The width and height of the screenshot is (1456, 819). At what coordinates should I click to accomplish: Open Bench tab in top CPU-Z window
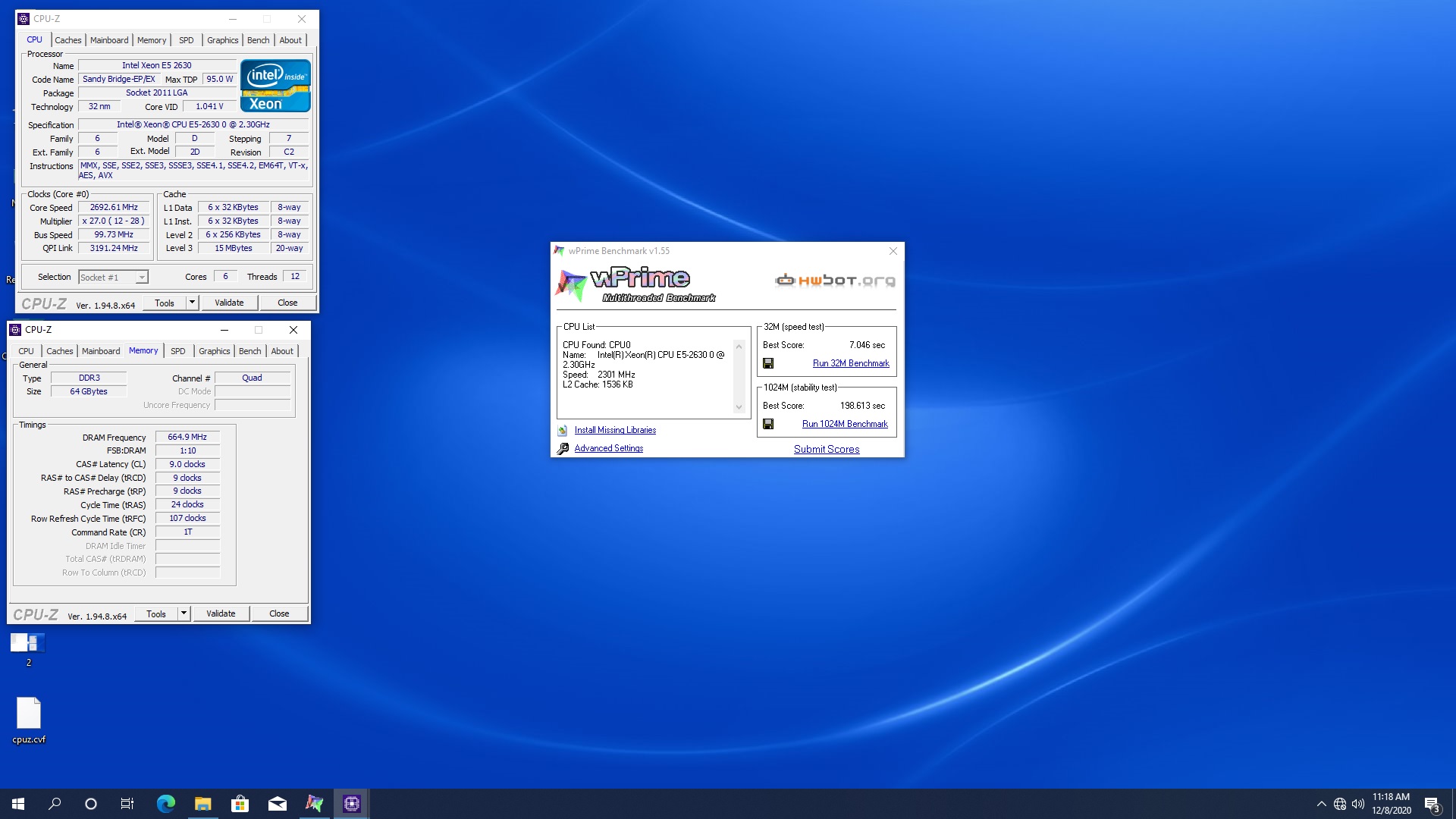258,40
